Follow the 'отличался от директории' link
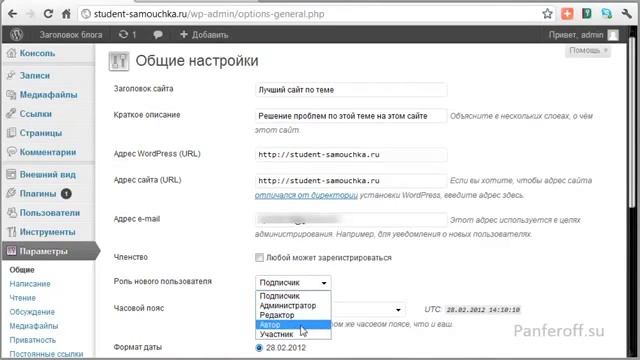 coord(306,195)
